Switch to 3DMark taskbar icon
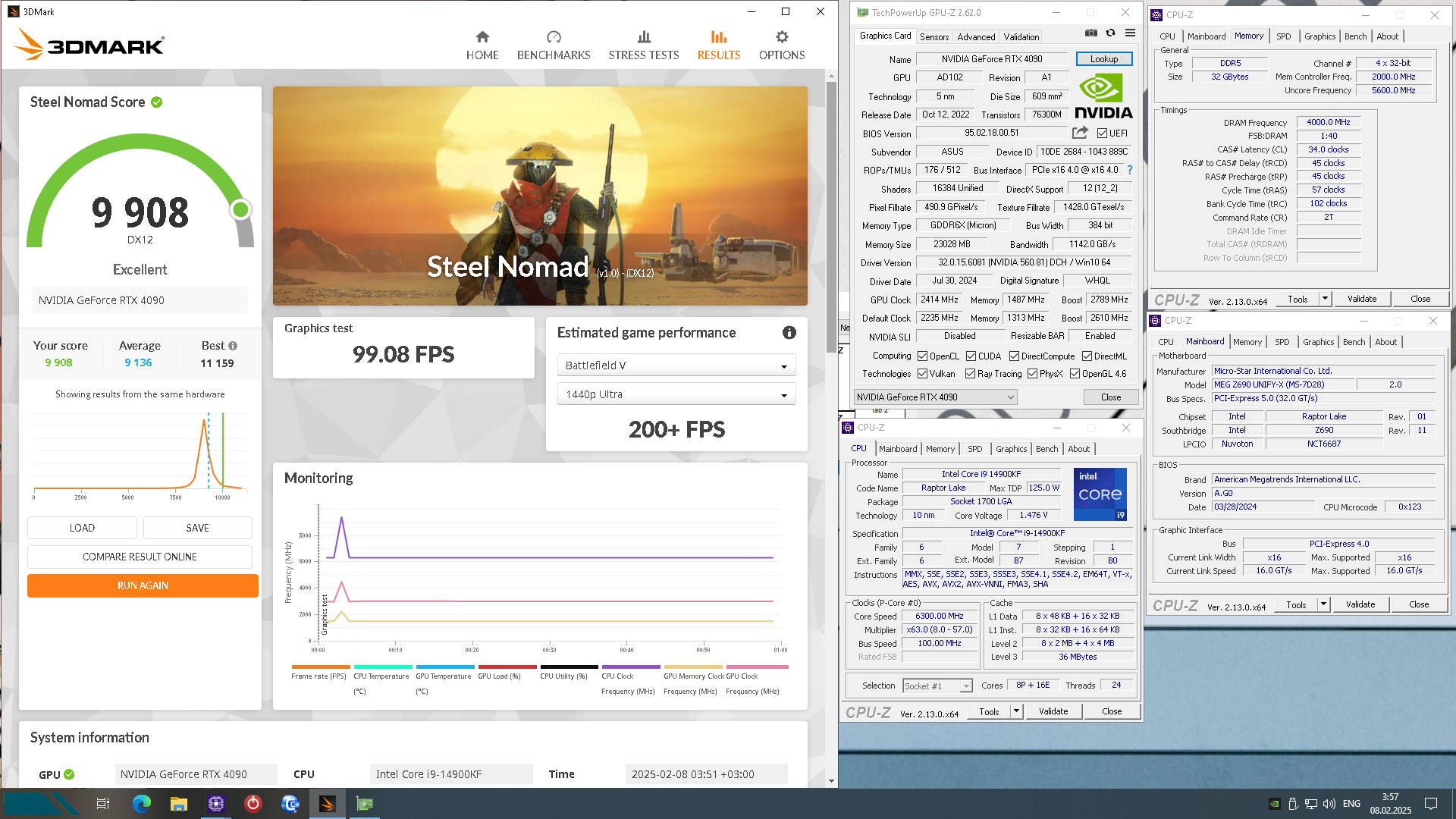This screenshot has height=819, width=1456. pyautogui.click(x=328, y=804)
